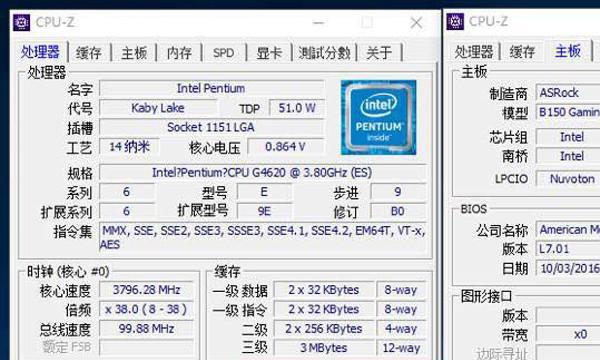The width and height of the screenshot is (600, 360).
Task: Select the 关于 tab
Action: point(379,52)
